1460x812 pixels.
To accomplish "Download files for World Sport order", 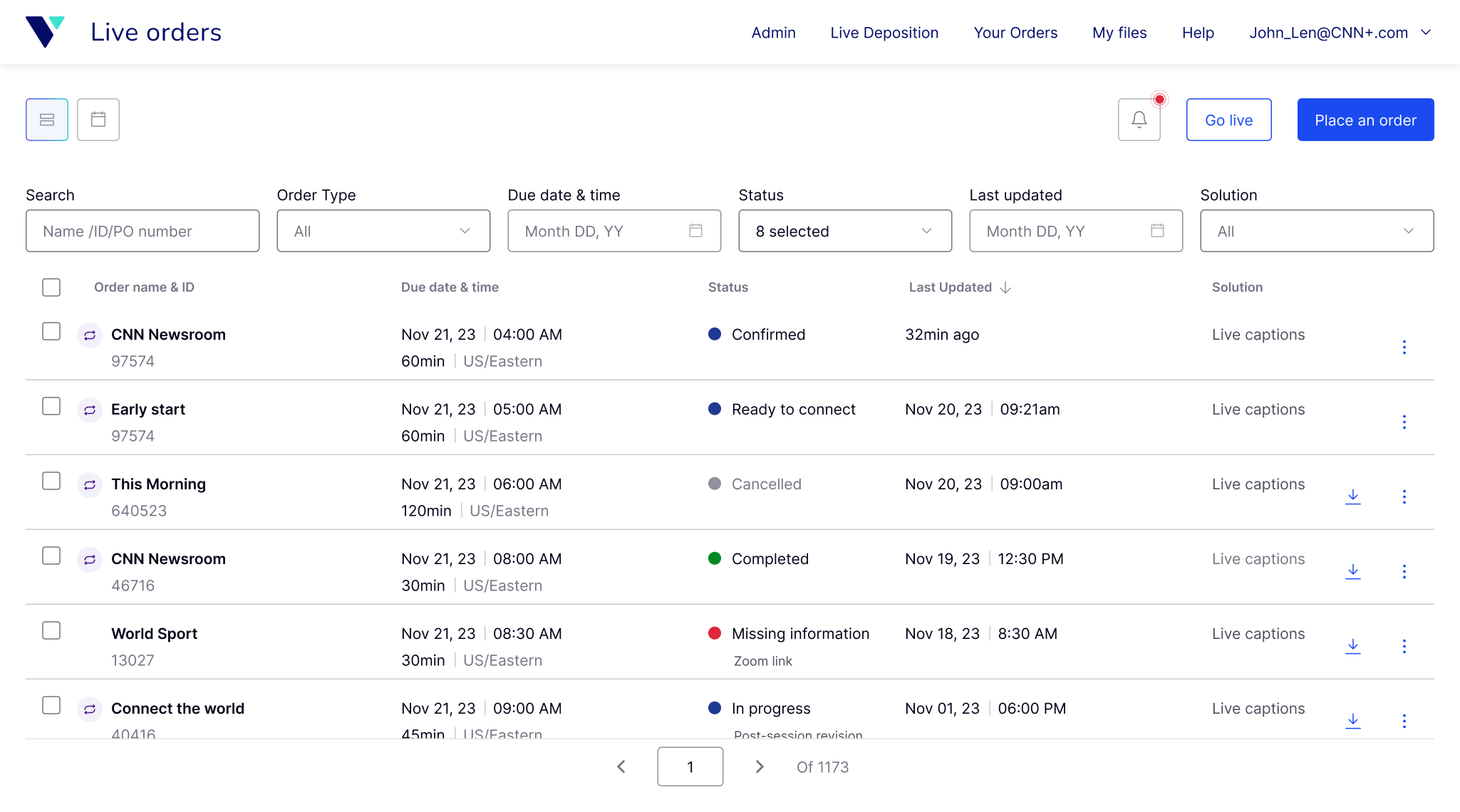I will (1353, 647).
